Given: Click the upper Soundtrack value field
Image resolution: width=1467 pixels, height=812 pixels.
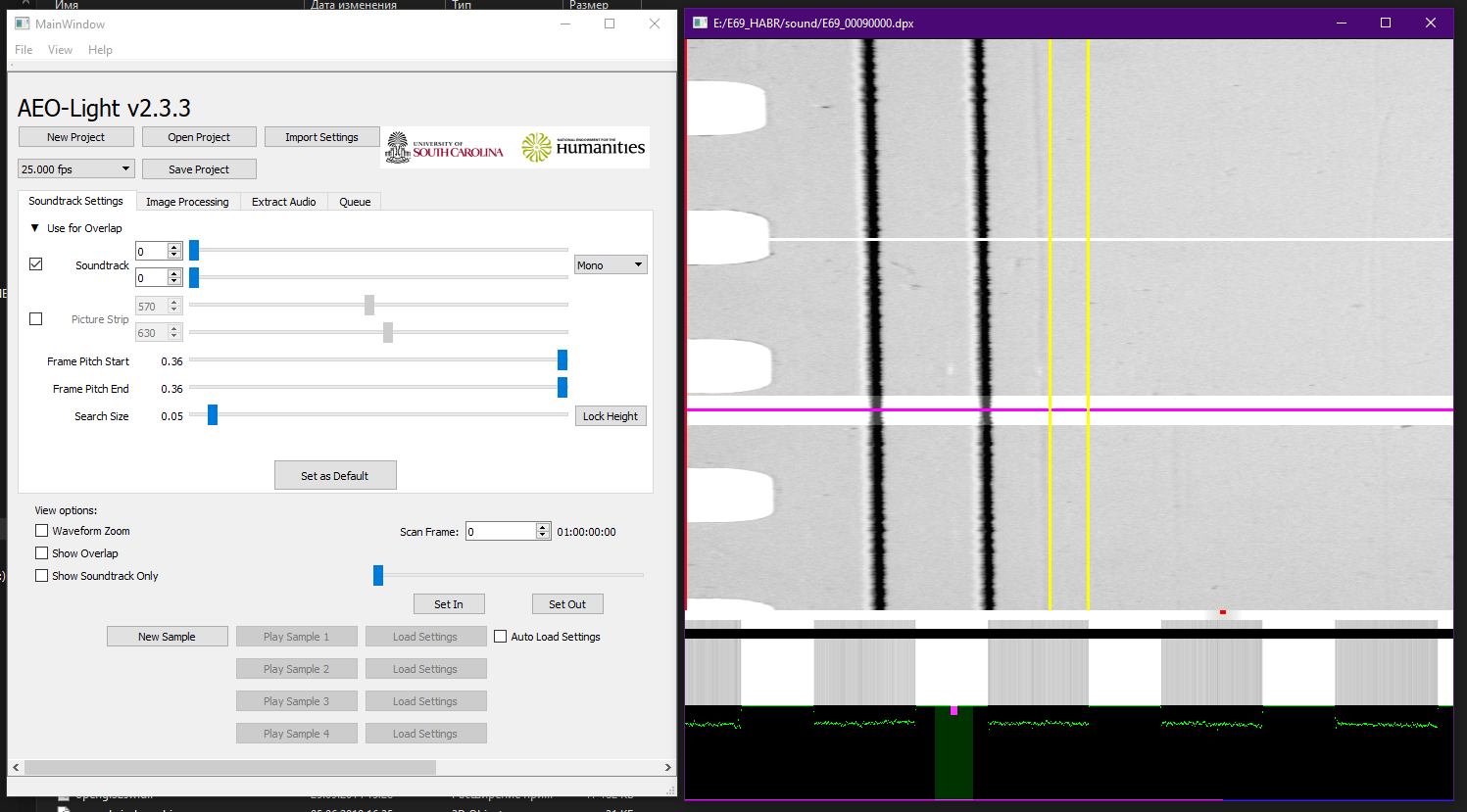Looking at the screenshot, I should 151,252.
